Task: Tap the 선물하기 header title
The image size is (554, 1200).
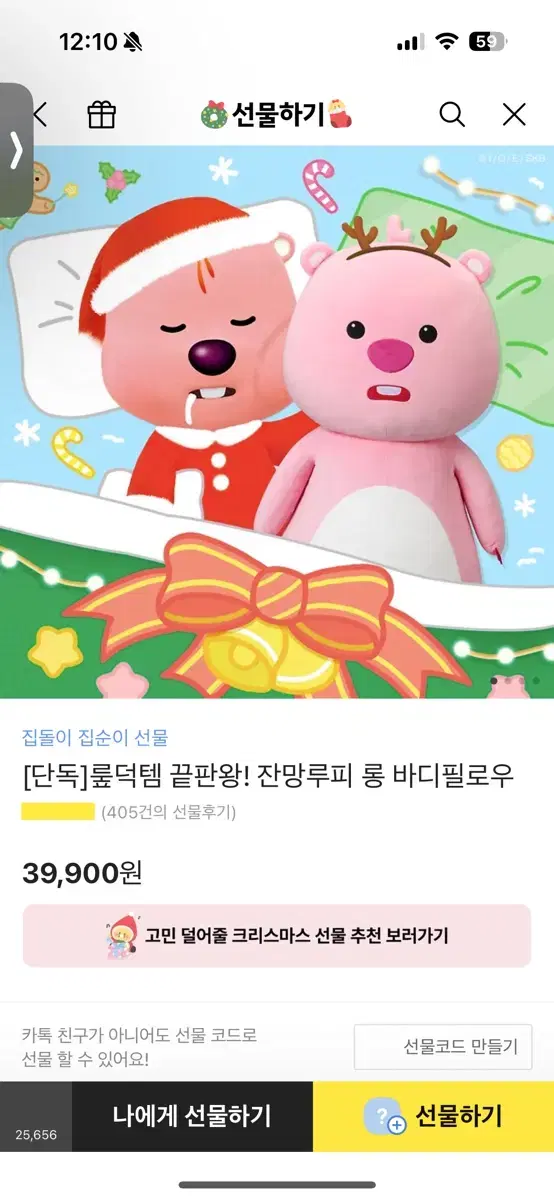Action: point(278,115)
